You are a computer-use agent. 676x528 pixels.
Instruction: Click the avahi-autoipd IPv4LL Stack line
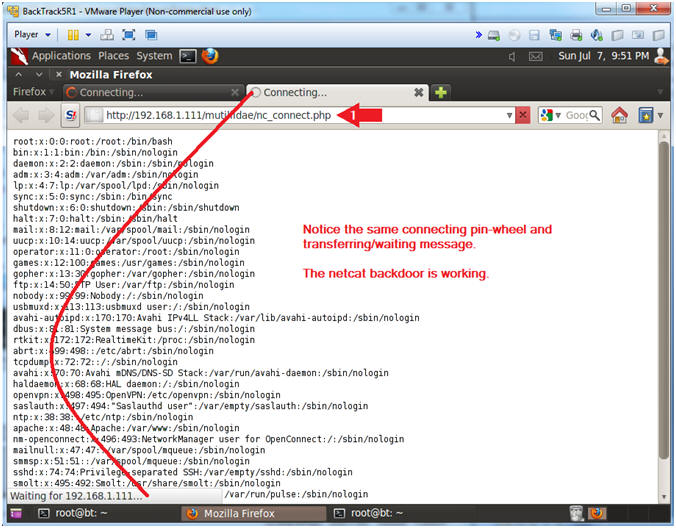(x=216, y=318)
